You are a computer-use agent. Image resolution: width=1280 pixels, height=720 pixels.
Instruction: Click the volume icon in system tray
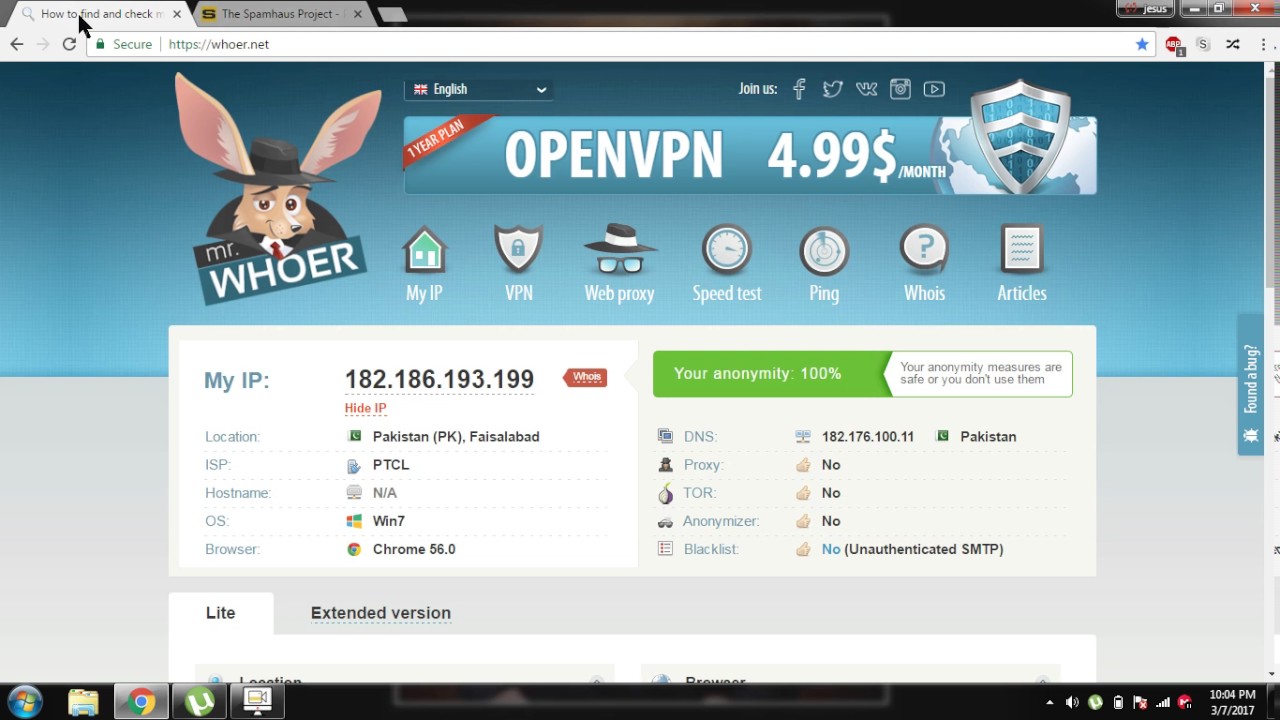click(1072, 702)
